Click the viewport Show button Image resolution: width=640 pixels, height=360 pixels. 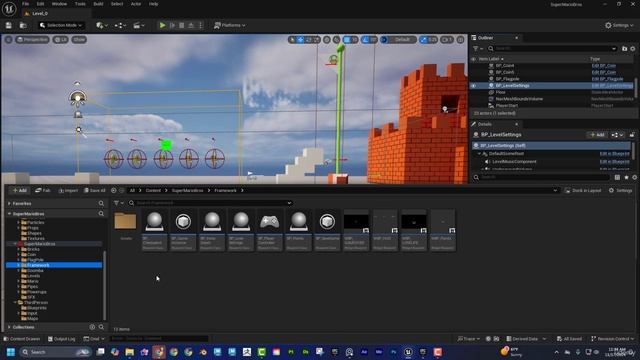pos(79,40)
